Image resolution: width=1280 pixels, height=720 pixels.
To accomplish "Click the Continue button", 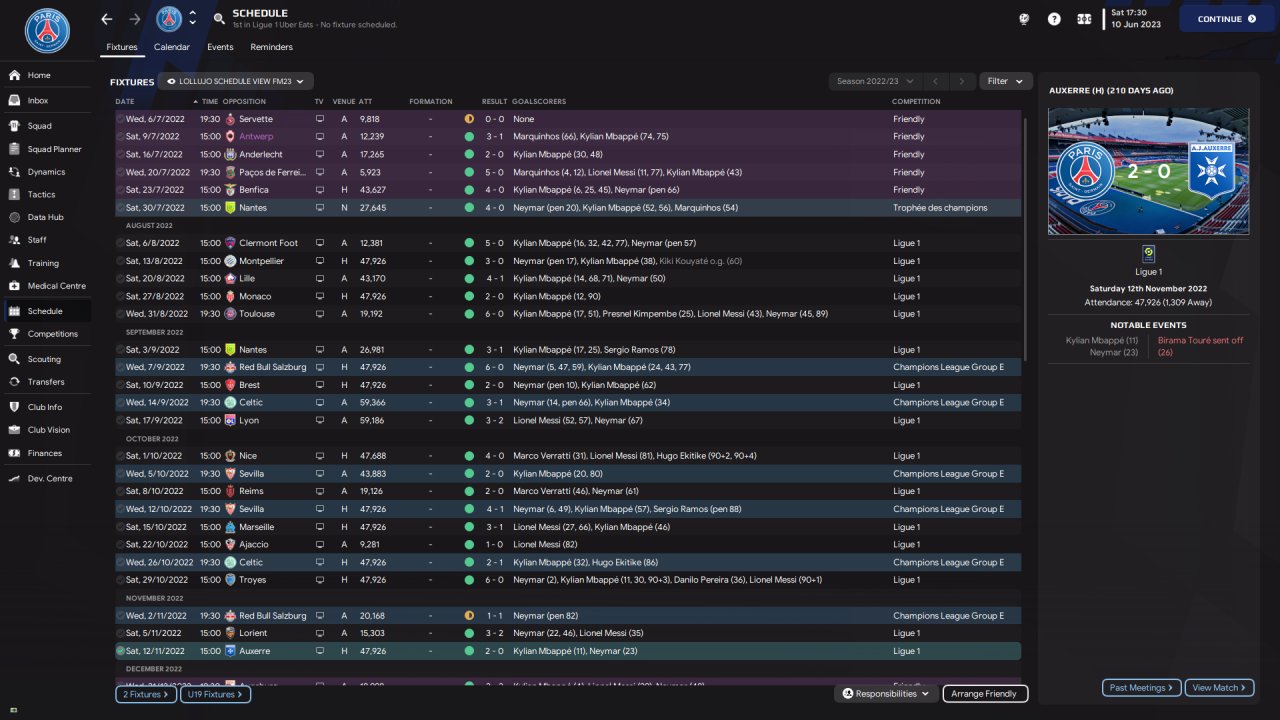I will [1227, 19].
